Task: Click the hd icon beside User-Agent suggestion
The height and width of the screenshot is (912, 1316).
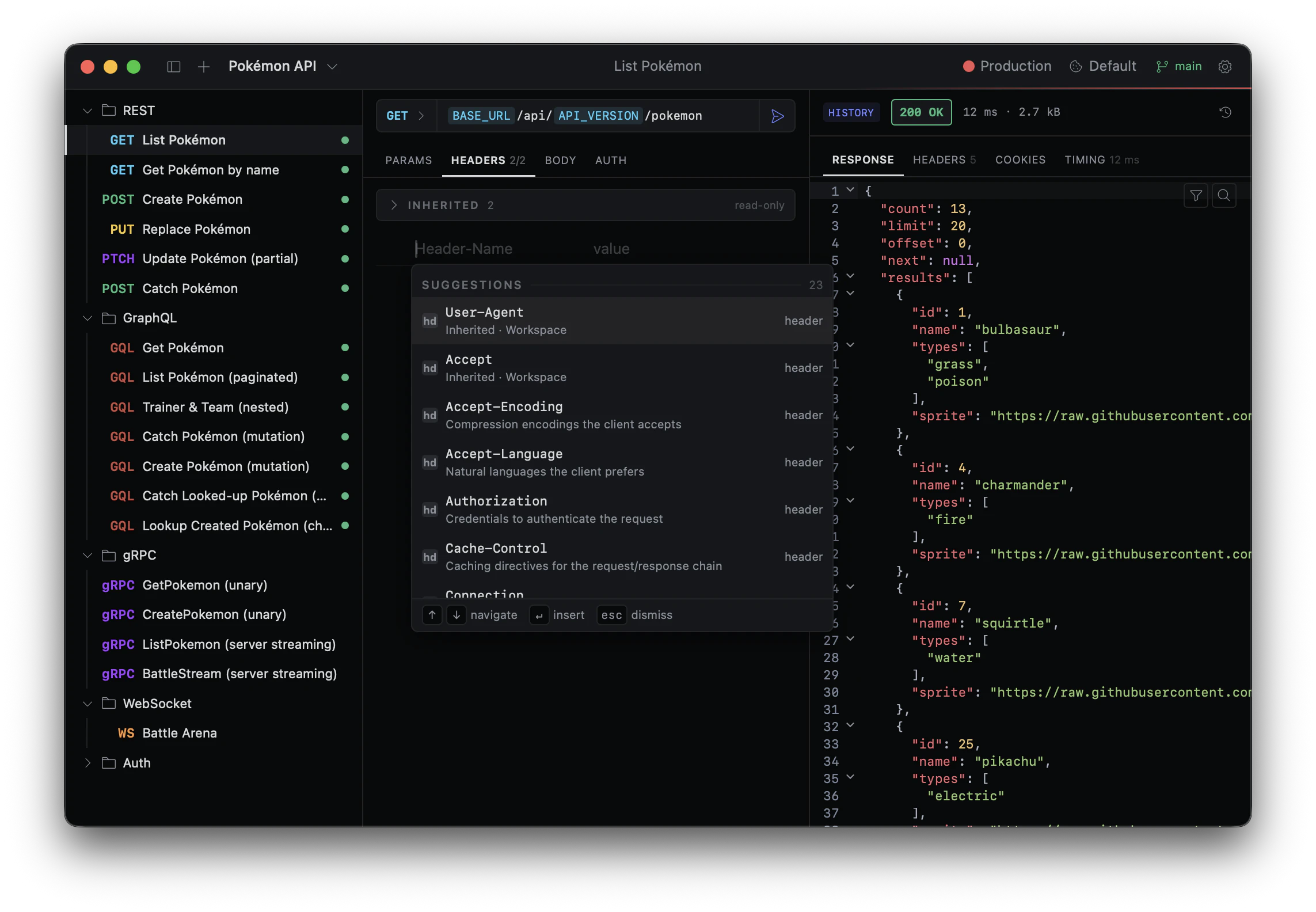Action: 429,321
